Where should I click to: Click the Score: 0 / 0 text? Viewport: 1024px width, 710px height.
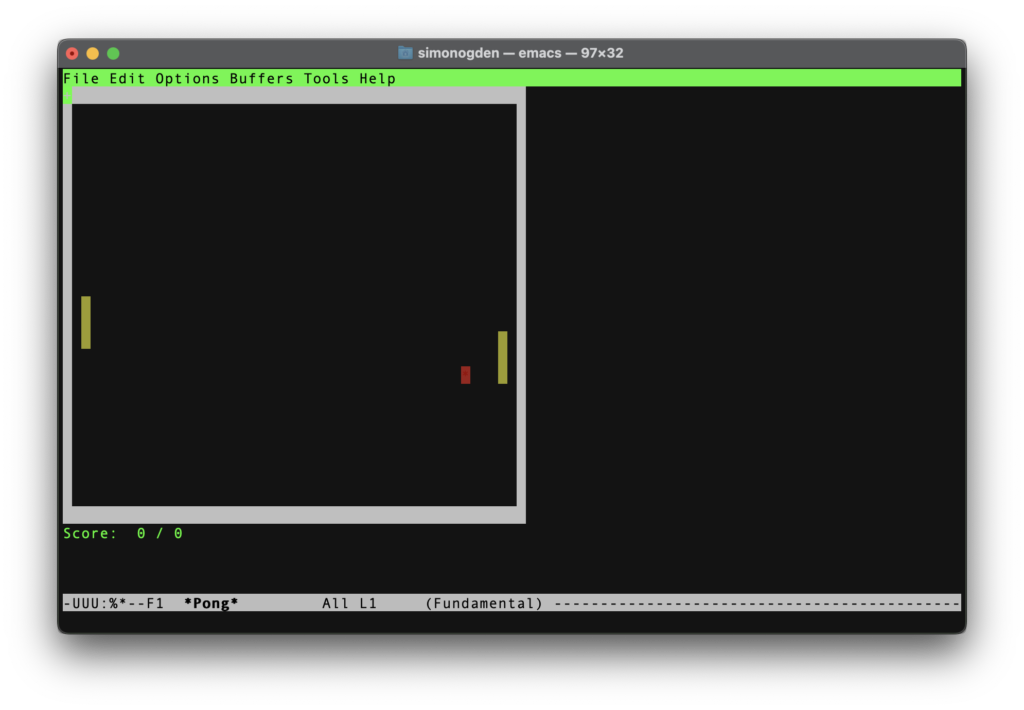click(123, 534)
